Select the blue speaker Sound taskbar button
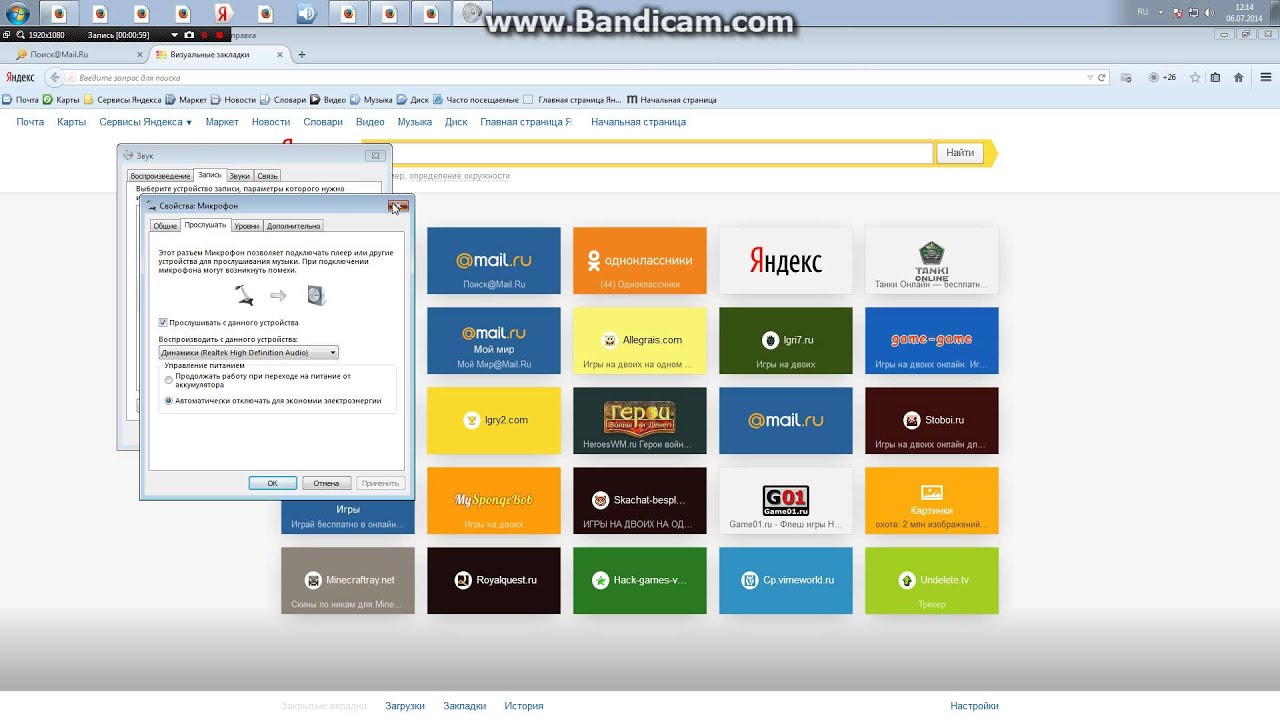This screenshot has height=720, width=1280. (x=306, y=13)
